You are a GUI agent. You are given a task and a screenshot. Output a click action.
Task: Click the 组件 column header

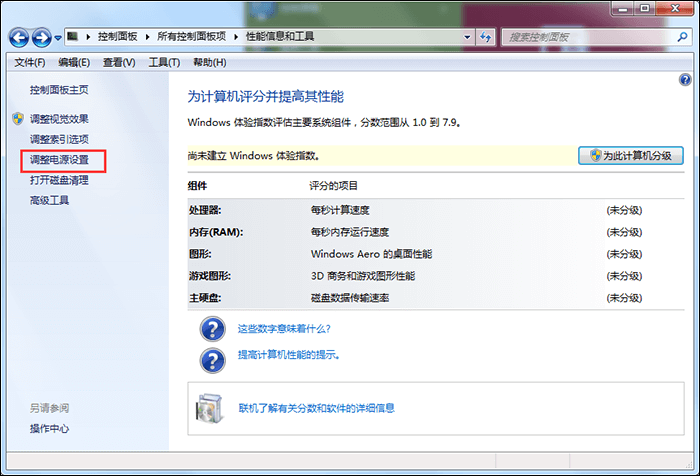click(x=197, y=186)
